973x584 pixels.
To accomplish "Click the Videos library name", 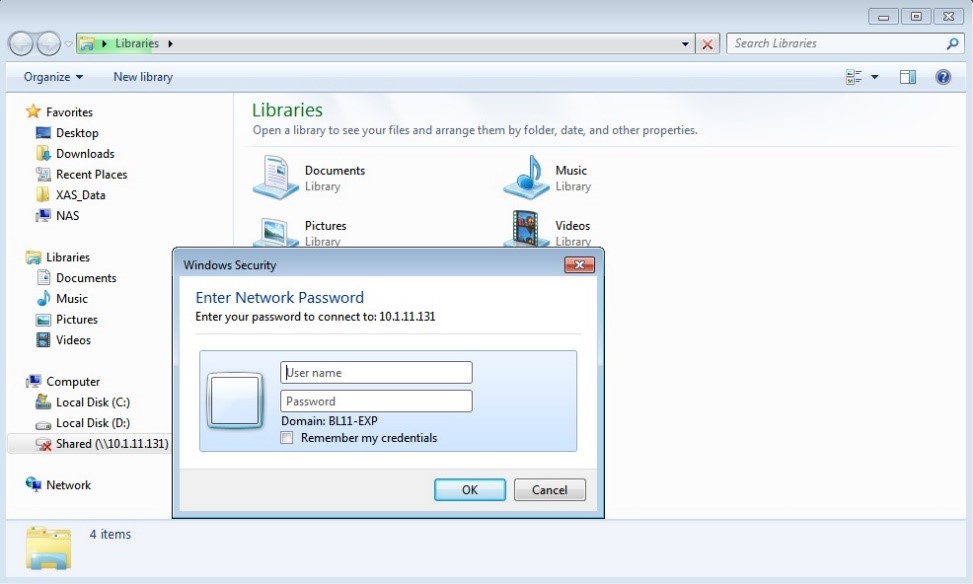I will coord(572,225).
